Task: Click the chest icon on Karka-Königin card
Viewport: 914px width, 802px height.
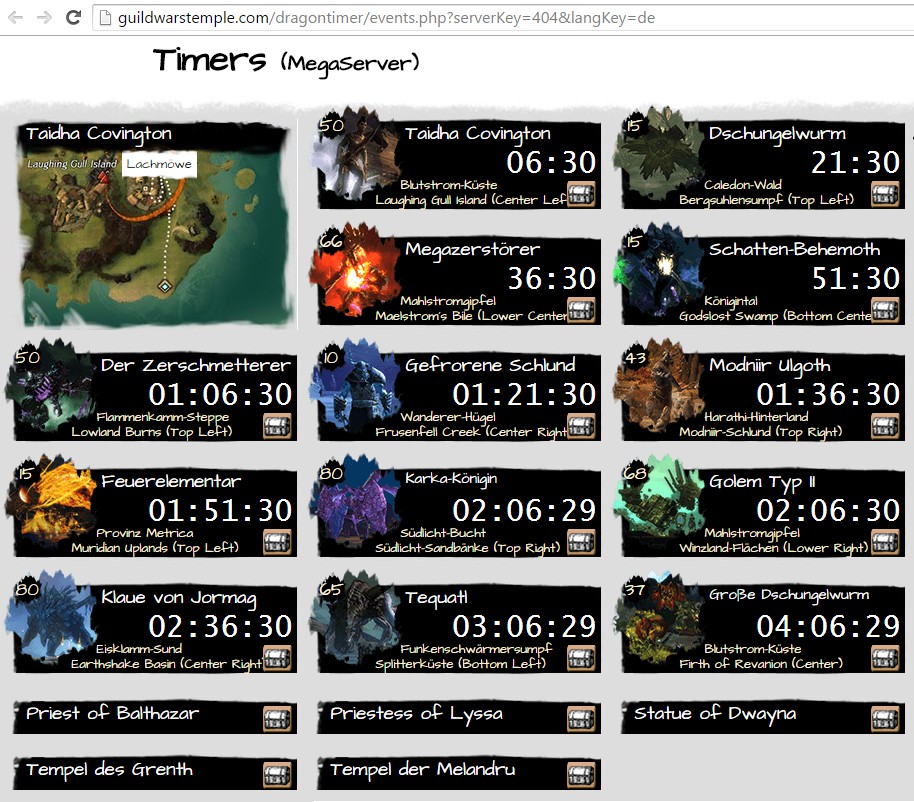Action: 581,542
